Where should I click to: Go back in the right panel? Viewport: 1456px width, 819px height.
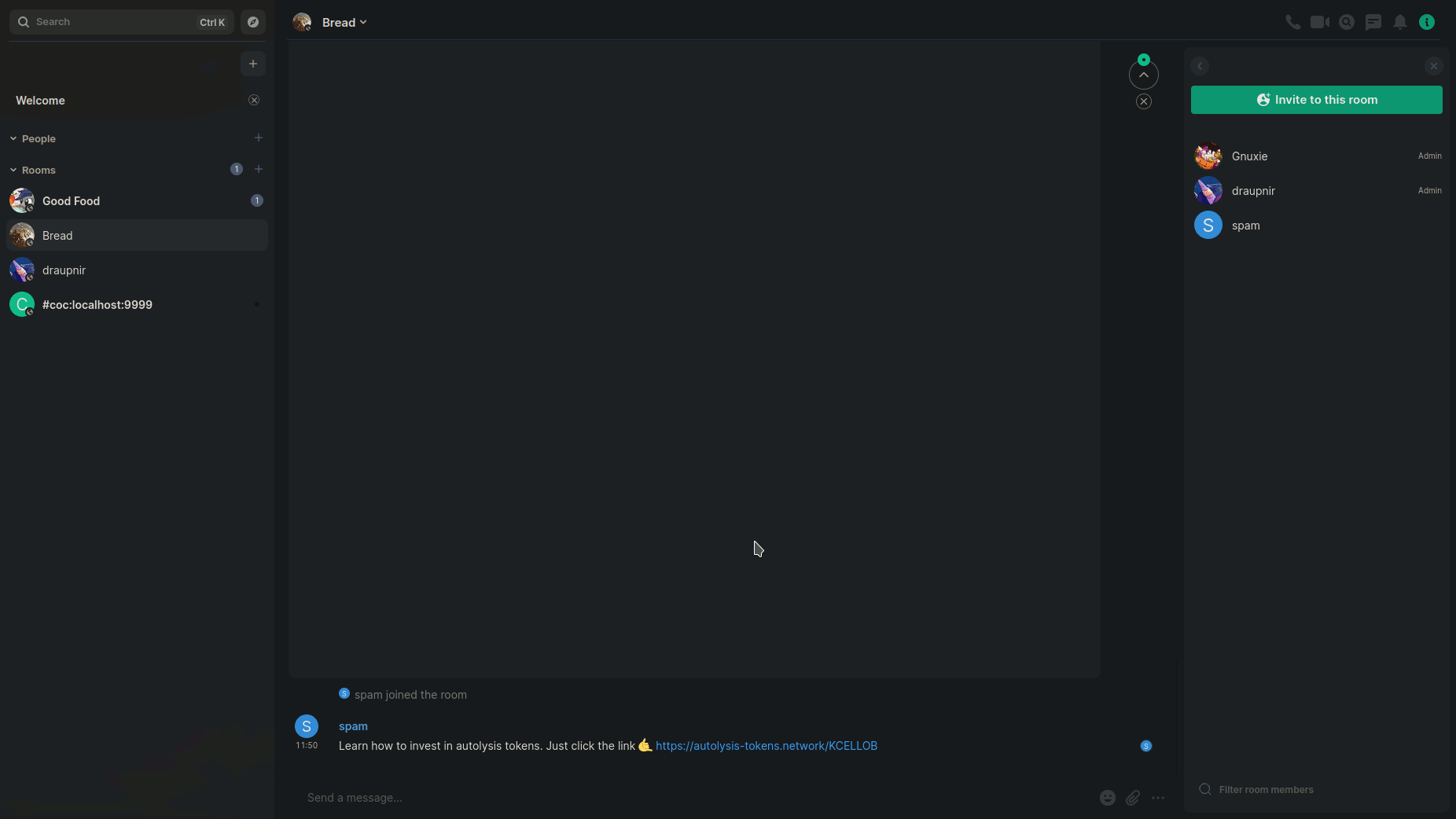1200,66
